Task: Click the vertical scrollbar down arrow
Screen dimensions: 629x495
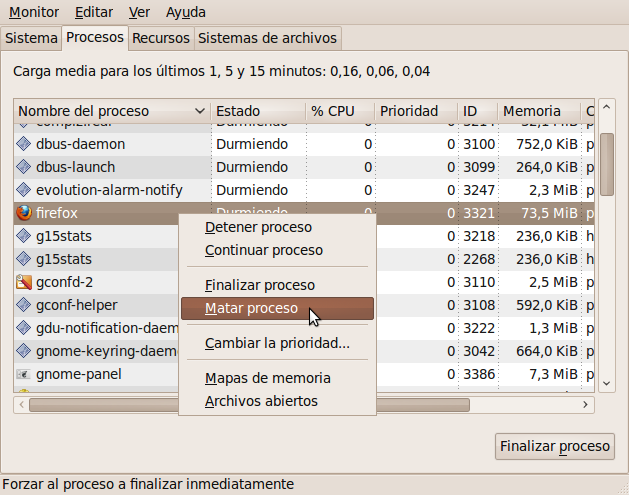Action: point(607,383)
